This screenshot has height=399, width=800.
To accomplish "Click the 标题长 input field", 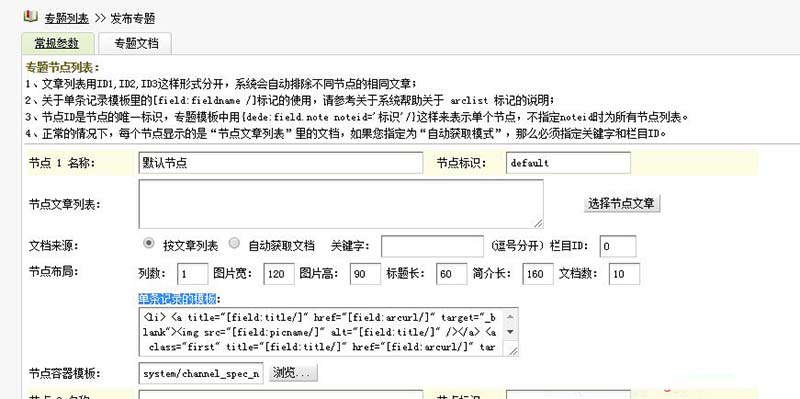I will tap(452, 274).
